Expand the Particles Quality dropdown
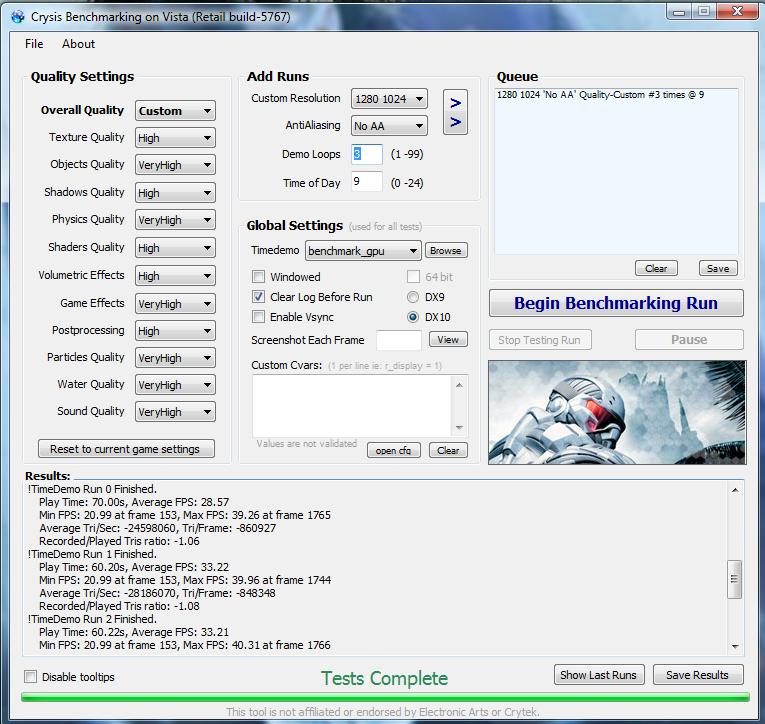765x724 pixels. (x=175, y=358)
